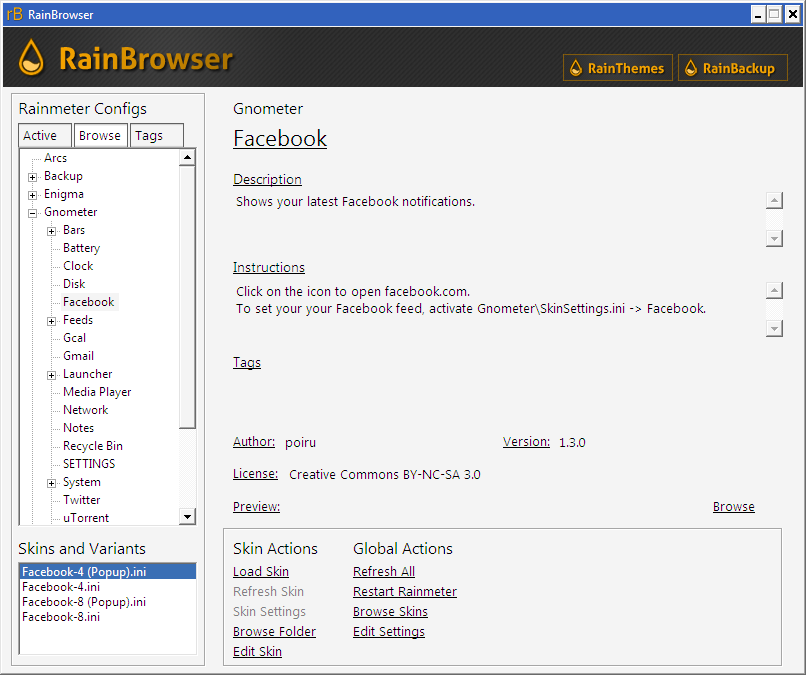Click the Load Skin link
The height and width of the screenshot is (675, 806).
click(261, 572)
